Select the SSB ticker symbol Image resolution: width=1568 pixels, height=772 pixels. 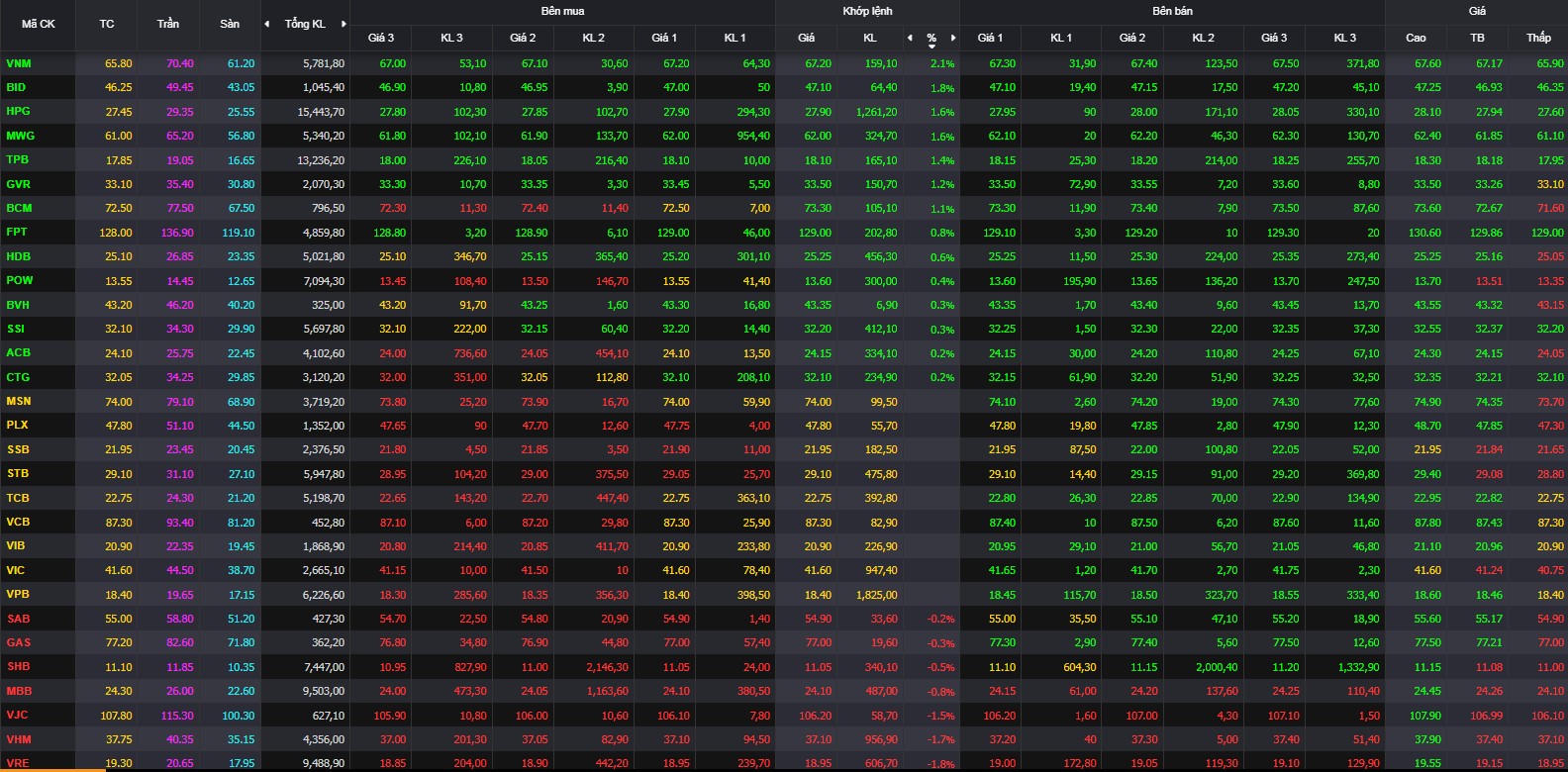click(18, 449)
